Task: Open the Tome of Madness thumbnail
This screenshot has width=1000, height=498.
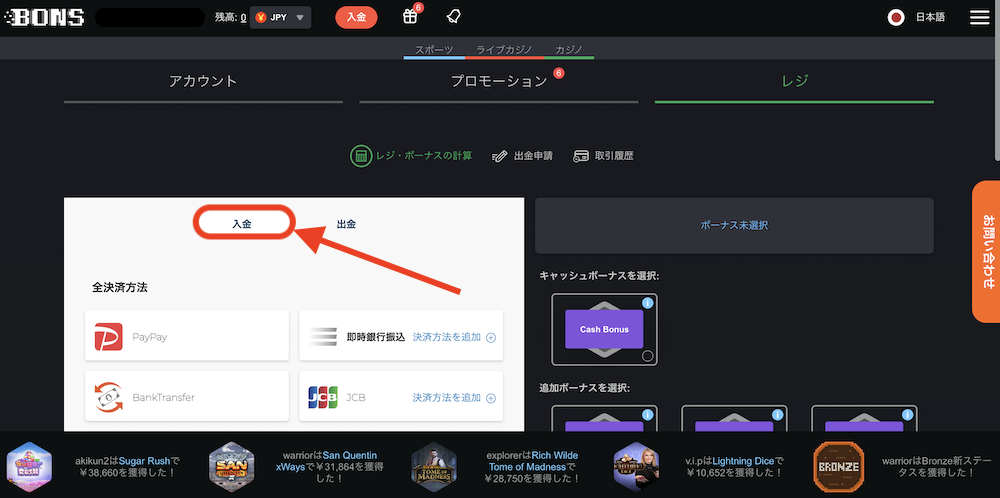Action: click(x=434, y=465)
